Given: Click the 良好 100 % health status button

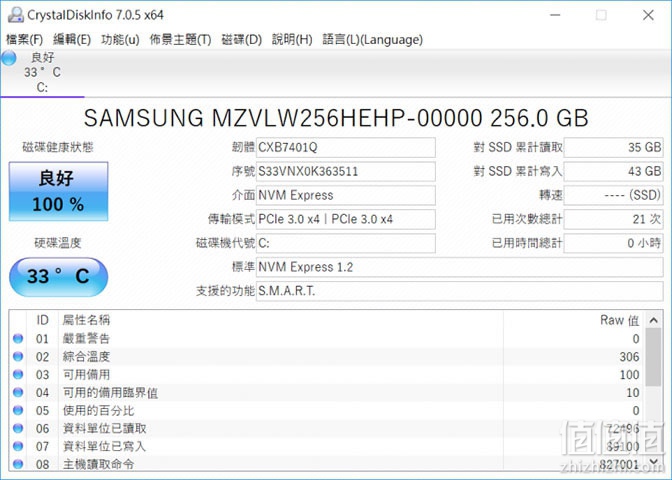Looking at the screenshot, I should [x=58, y=191].
